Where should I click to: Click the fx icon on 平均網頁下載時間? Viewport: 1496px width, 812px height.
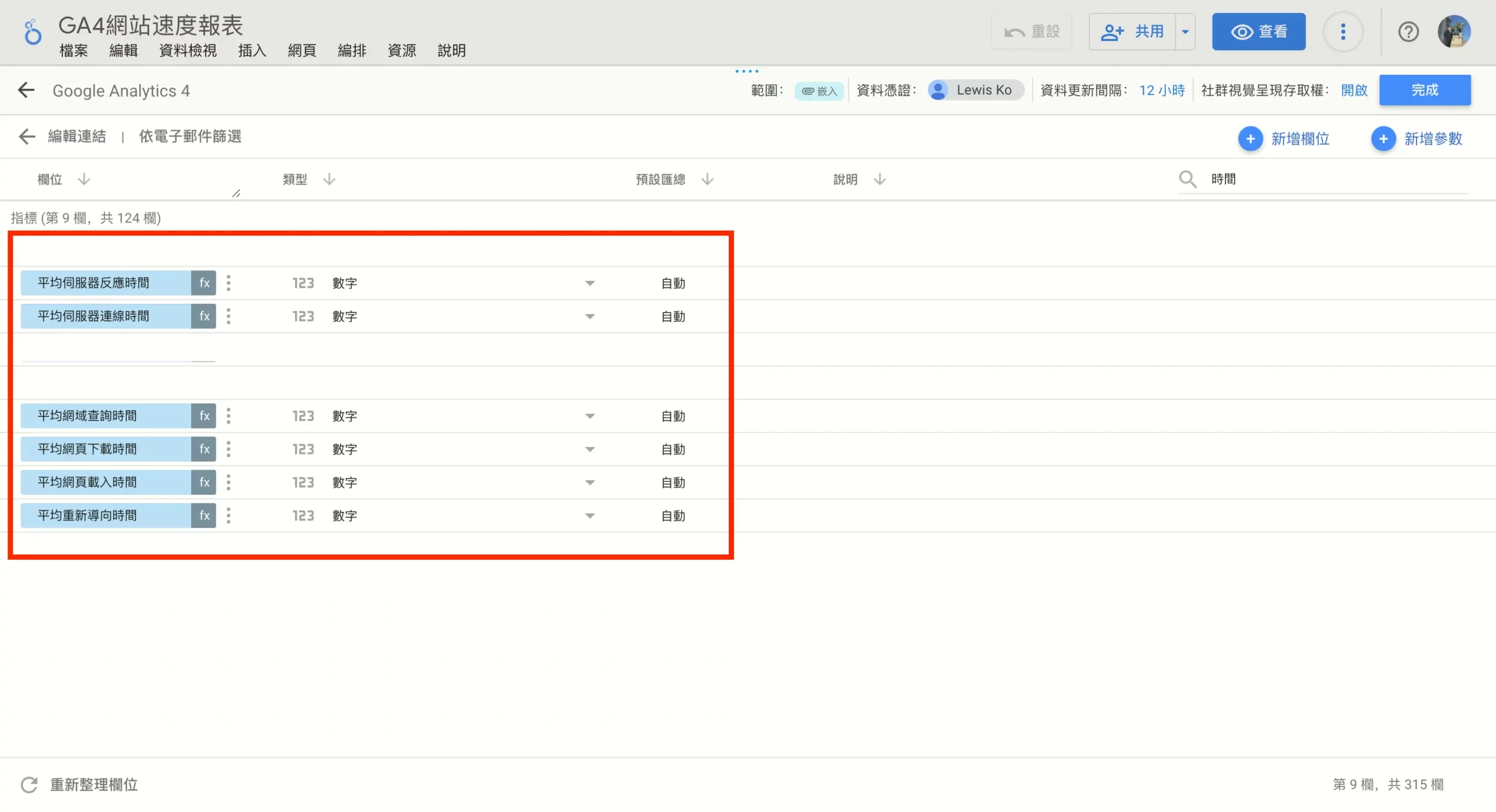(x=204, y=449)
